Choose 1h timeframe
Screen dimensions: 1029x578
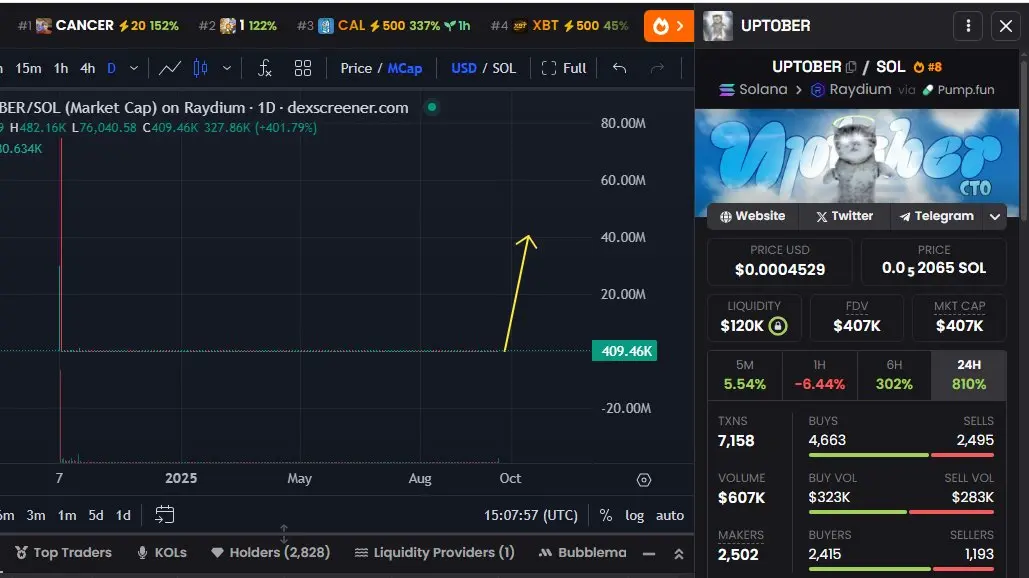(x=61, y=68)
